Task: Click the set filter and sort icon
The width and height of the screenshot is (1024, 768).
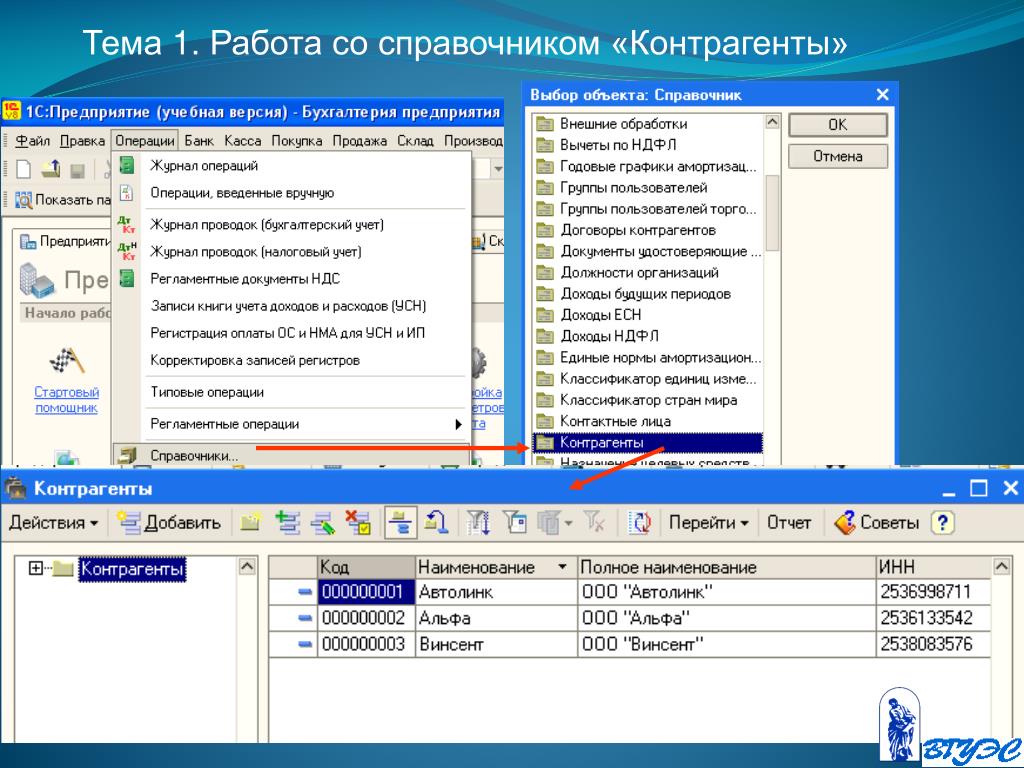Action: click(x=478, y=522)
